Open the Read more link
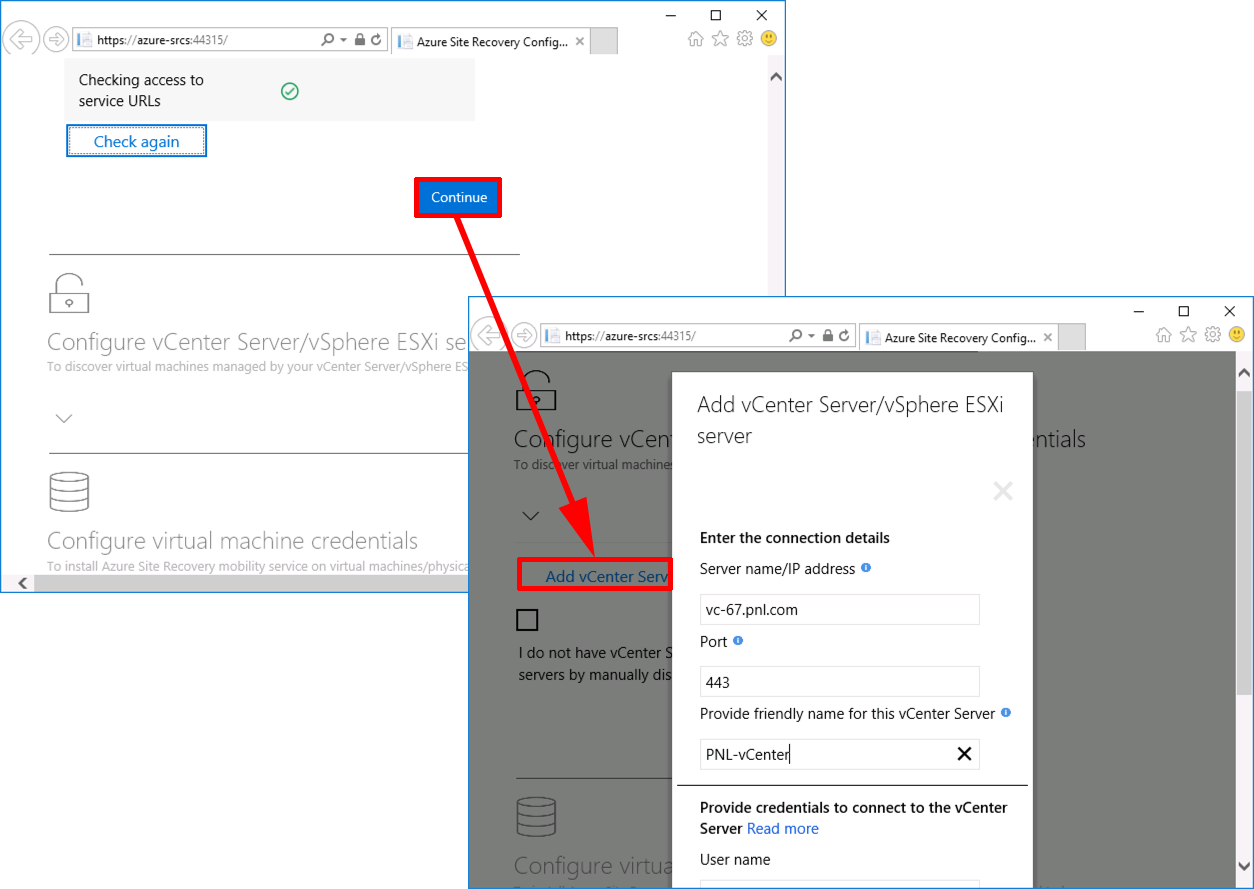Viewport: 1254px width, 889px height. pos(783,829)
